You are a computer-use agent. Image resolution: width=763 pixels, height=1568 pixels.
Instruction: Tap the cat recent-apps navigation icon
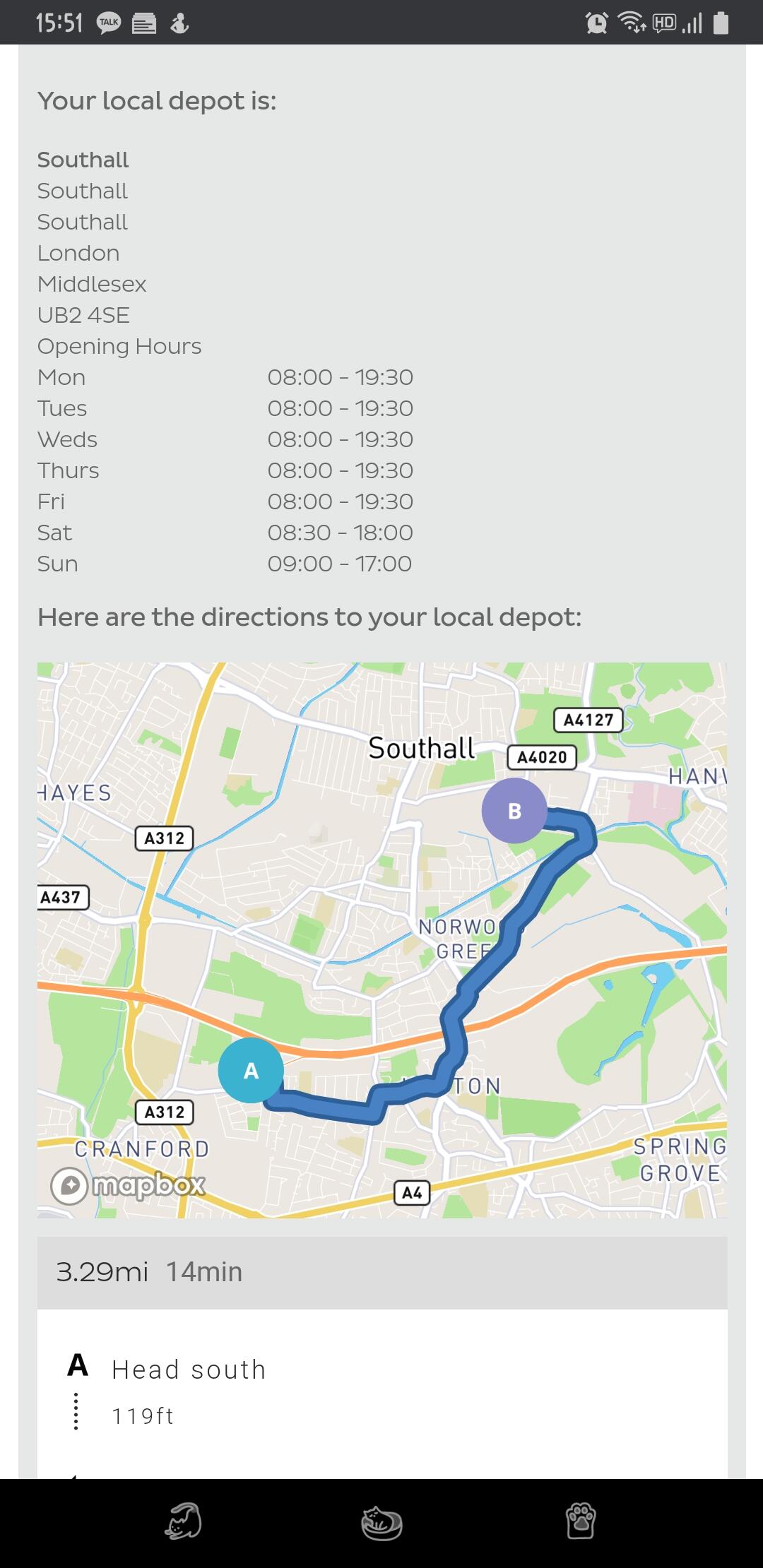[183, 1521]
